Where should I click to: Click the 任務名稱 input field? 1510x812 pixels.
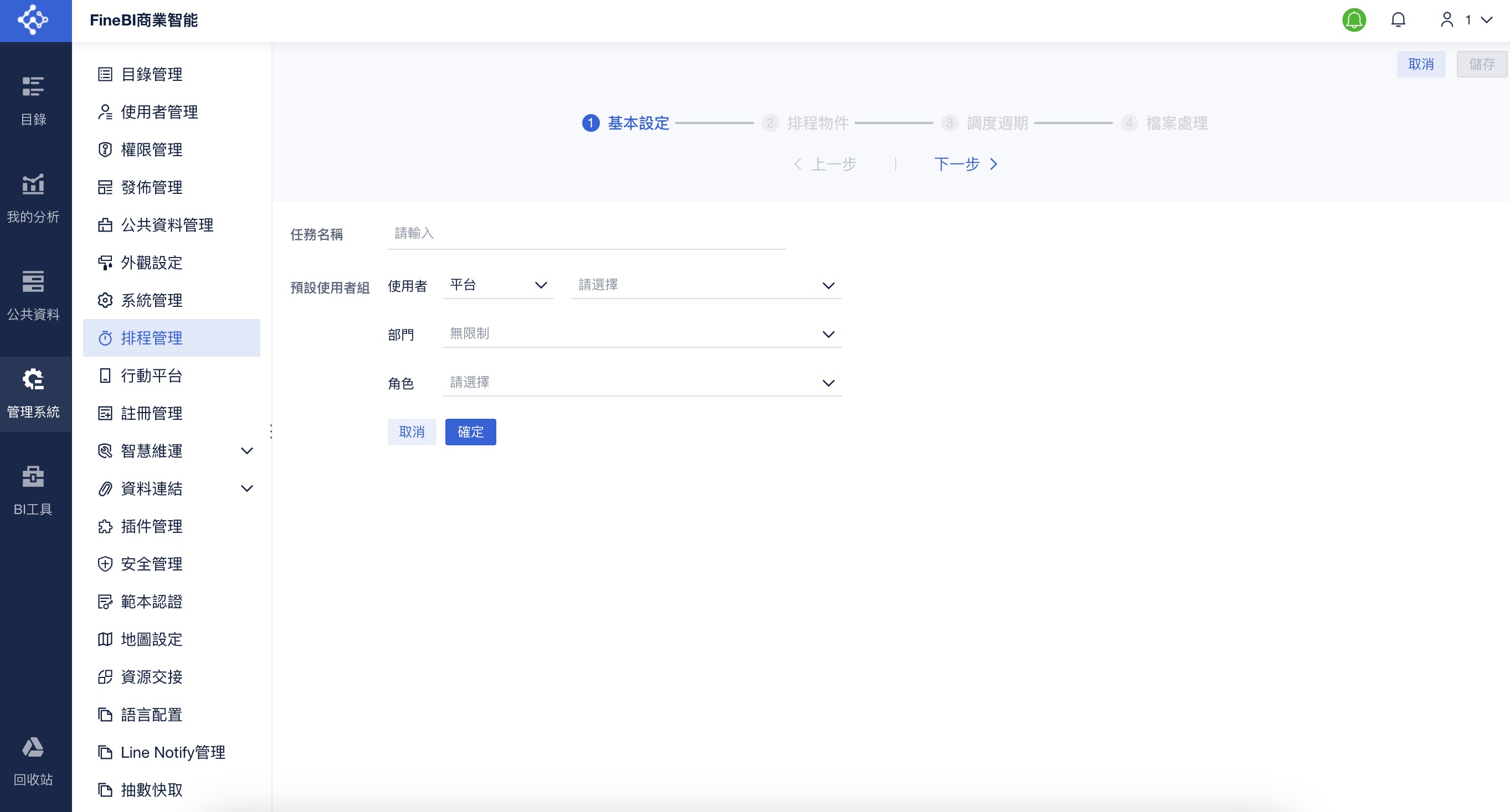click(x=586, y=234)
